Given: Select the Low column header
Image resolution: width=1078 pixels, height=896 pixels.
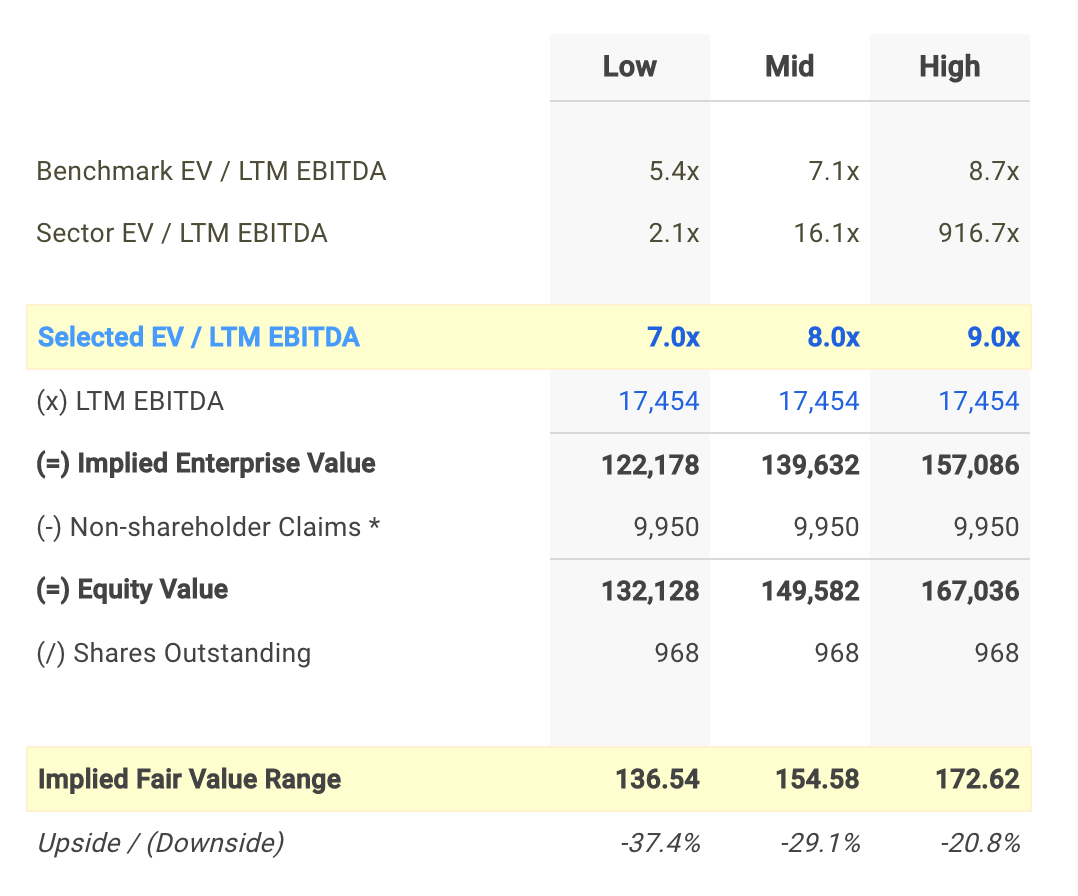Looking at the screenshot, I should tap(629, 67).
